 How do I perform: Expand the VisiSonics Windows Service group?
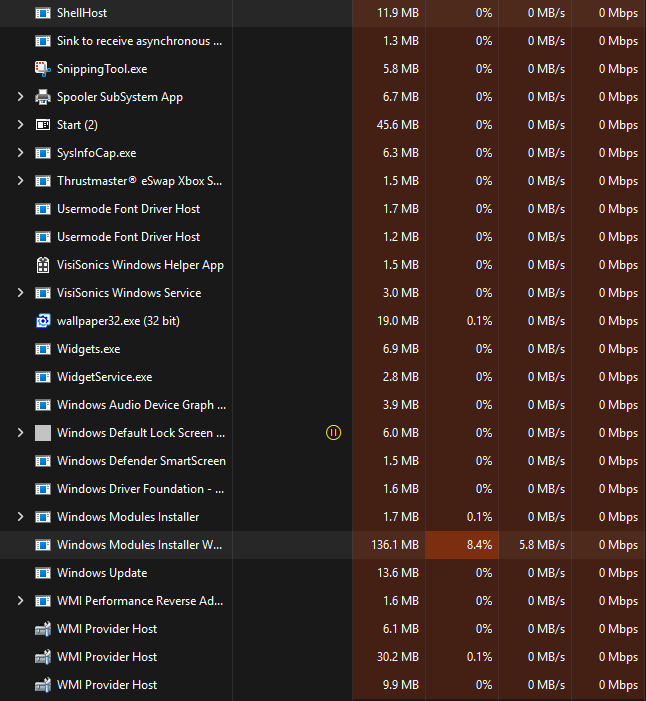point(20,293)
